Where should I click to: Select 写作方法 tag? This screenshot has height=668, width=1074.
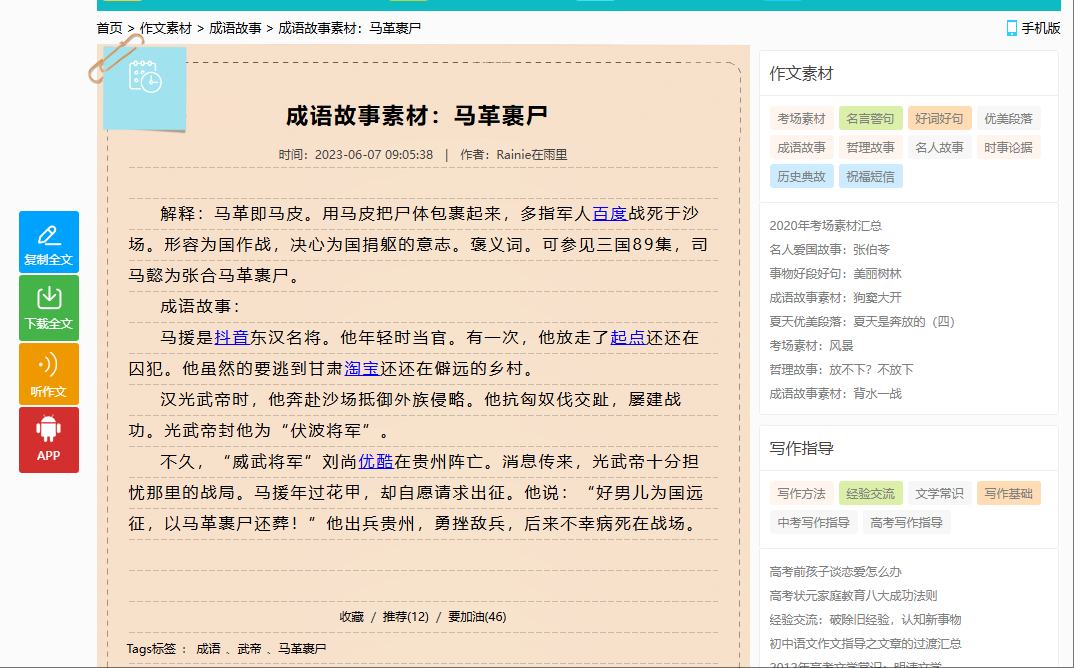(801, 493)
